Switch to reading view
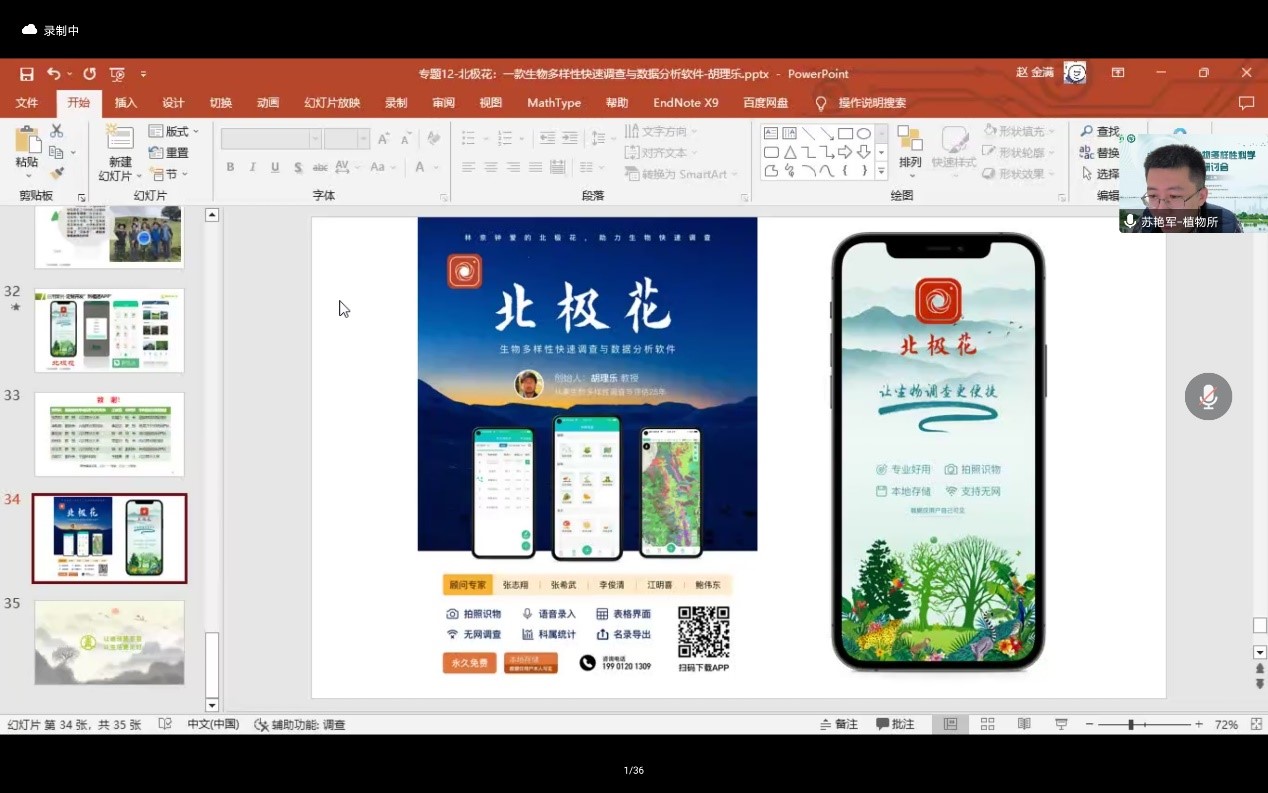The image size is (1268, 793). point(1024,724)
